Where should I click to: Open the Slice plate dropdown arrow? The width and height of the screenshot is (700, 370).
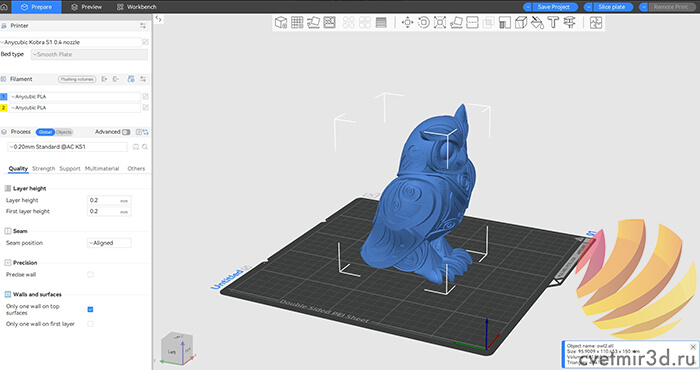click(588, 7)
